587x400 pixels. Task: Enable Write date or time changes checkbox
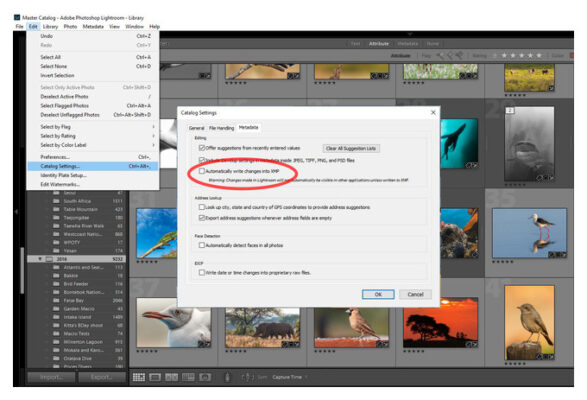point(202,273)
